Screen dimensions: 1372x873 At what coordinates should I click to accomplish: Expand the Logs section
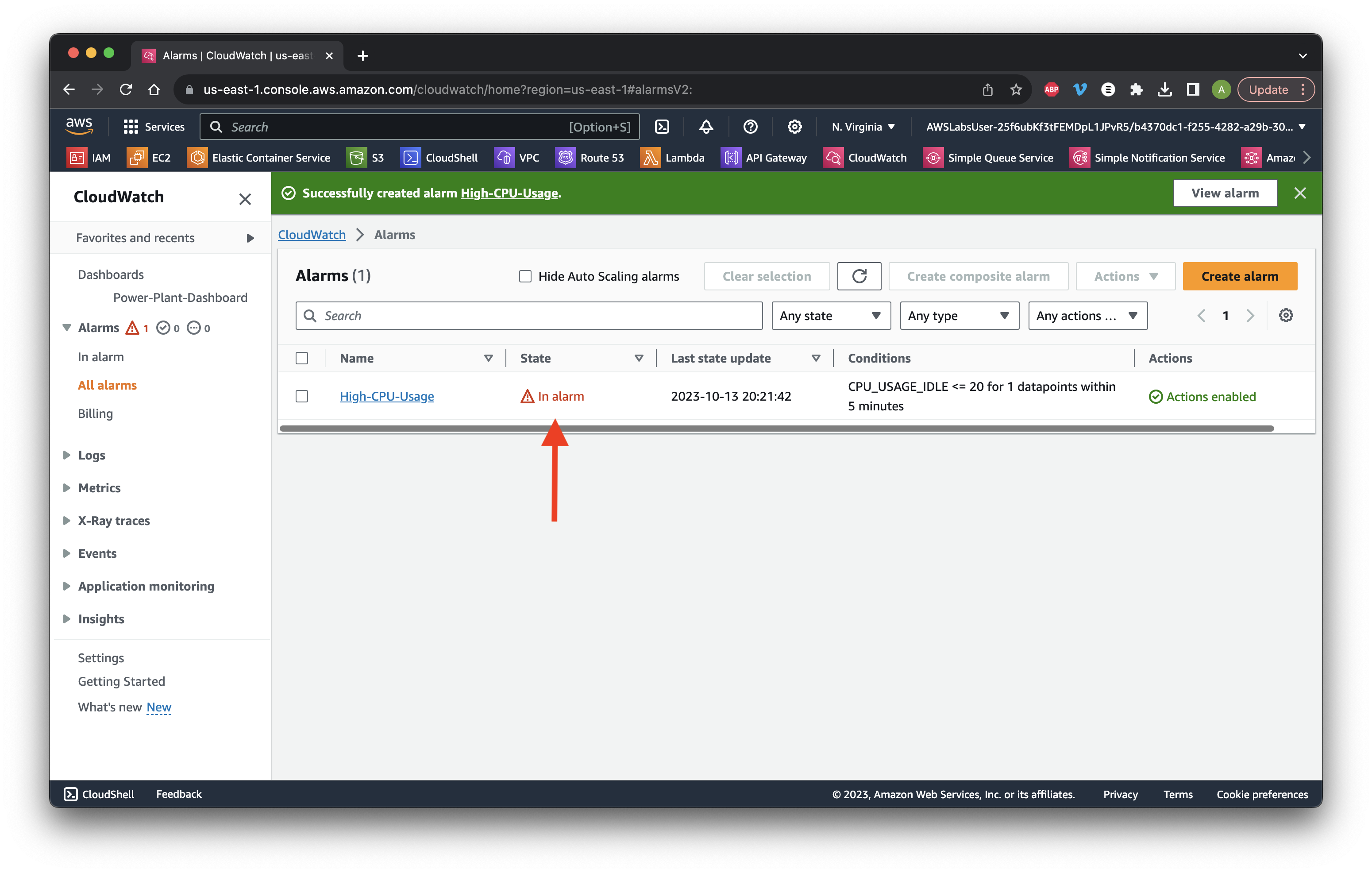pyautogui.click(x=67, y=455)
